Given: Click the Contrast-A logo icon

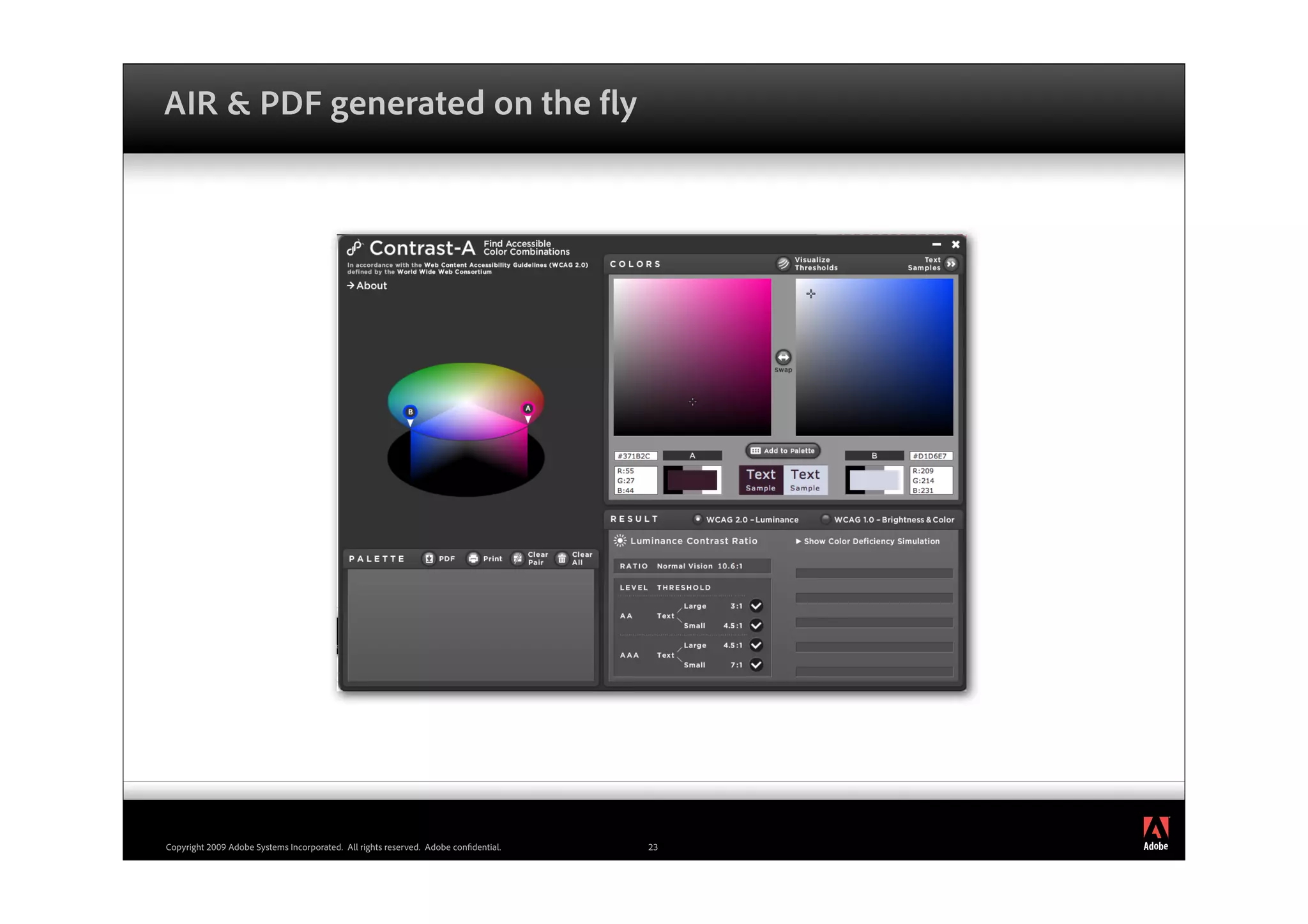Looking at the screenshot, I should [355, 248].
